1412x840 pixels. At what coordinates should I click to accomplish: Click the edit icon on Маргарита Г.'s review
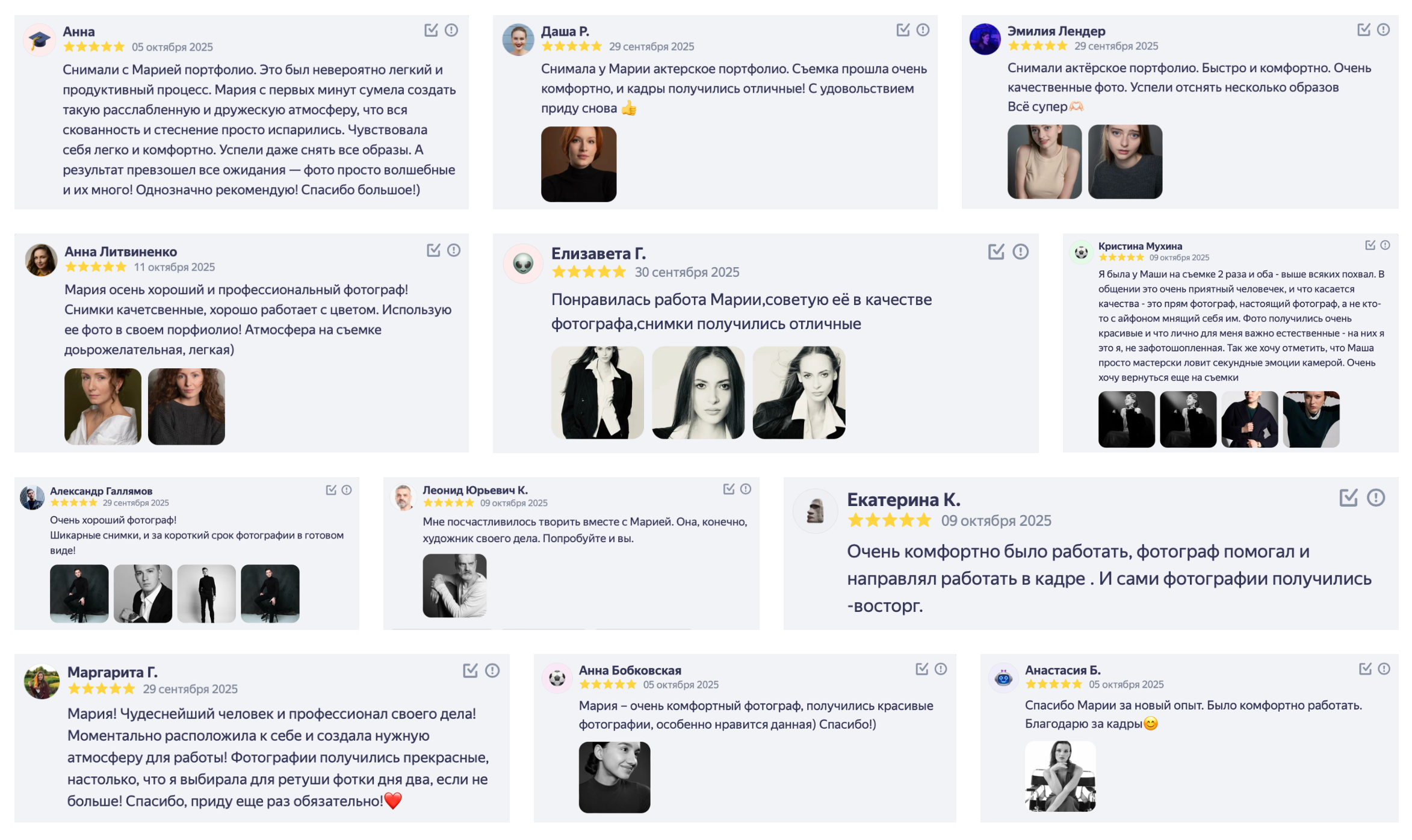coord(472,670)
